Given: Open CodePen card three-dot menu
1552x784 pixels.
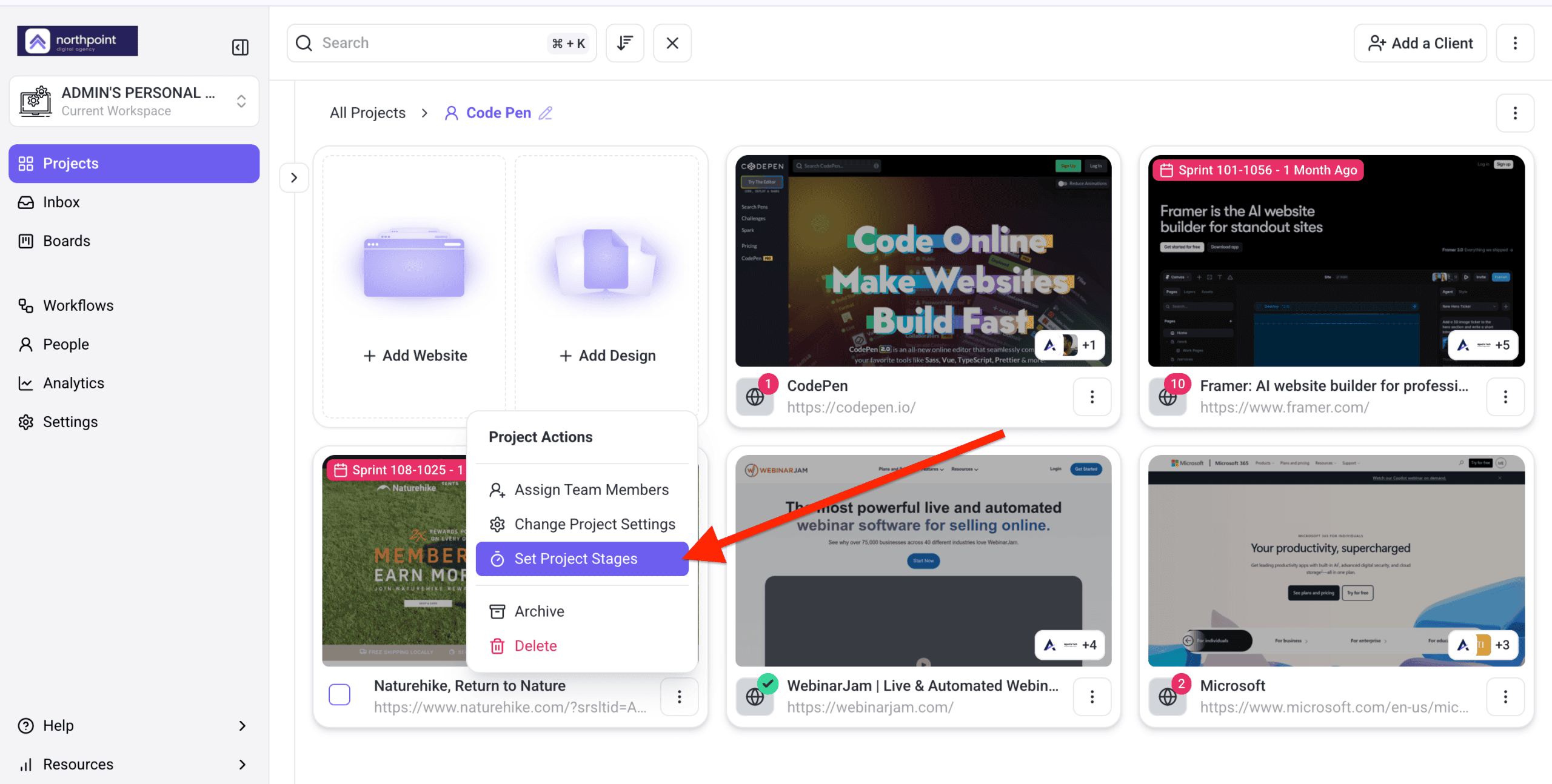Looking at the screenshot, I should click(x=1092, y=397).
